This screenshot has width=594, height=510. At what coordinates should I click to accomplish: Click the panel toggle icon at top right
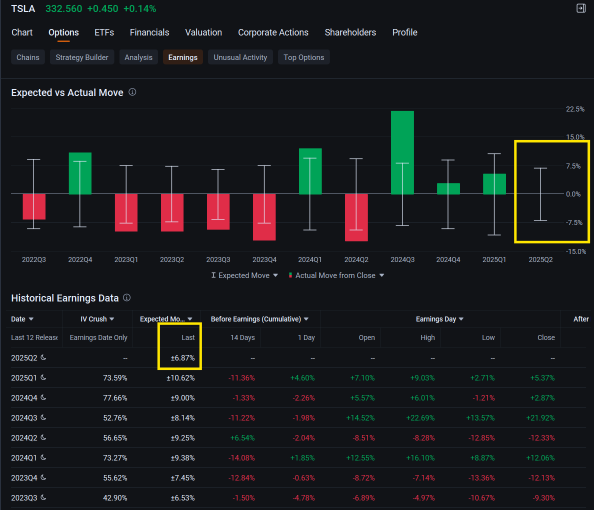(x=581, y=8)
